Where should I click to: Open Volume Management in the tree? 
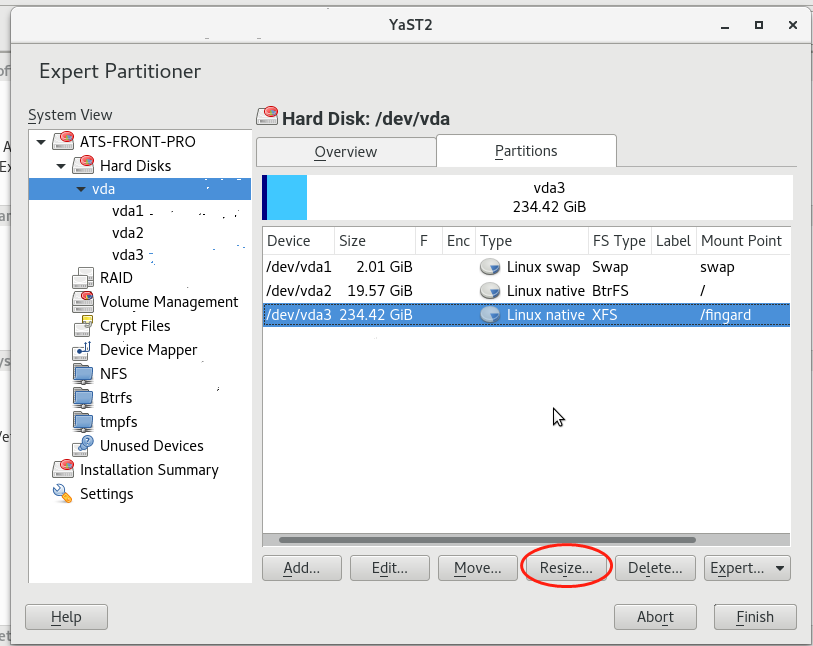(169, 302)
